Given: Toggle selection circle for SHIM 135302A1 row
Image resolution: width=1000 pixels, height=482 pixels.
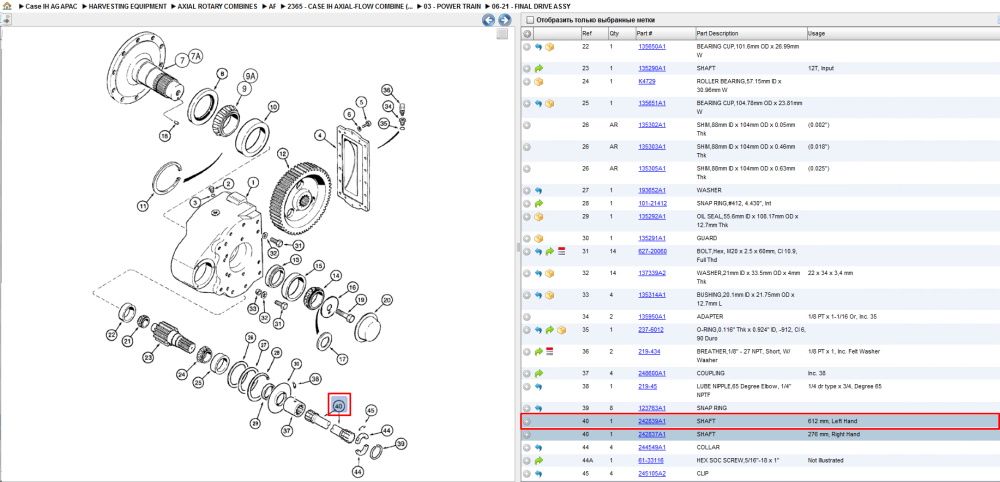Looking at the screenshot, I should coord(527,125).
